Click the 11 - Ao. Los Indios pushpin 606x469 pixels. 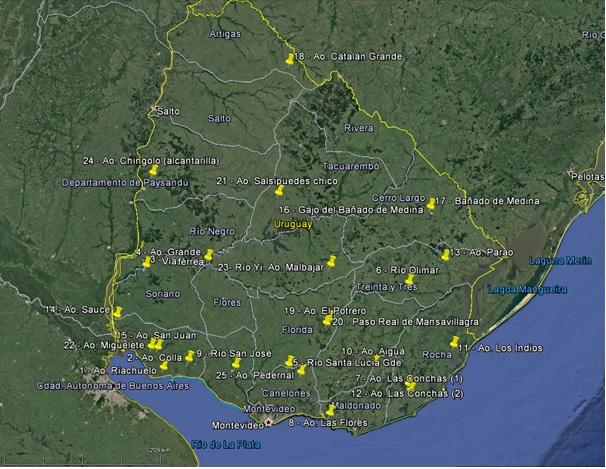point(455,342)
